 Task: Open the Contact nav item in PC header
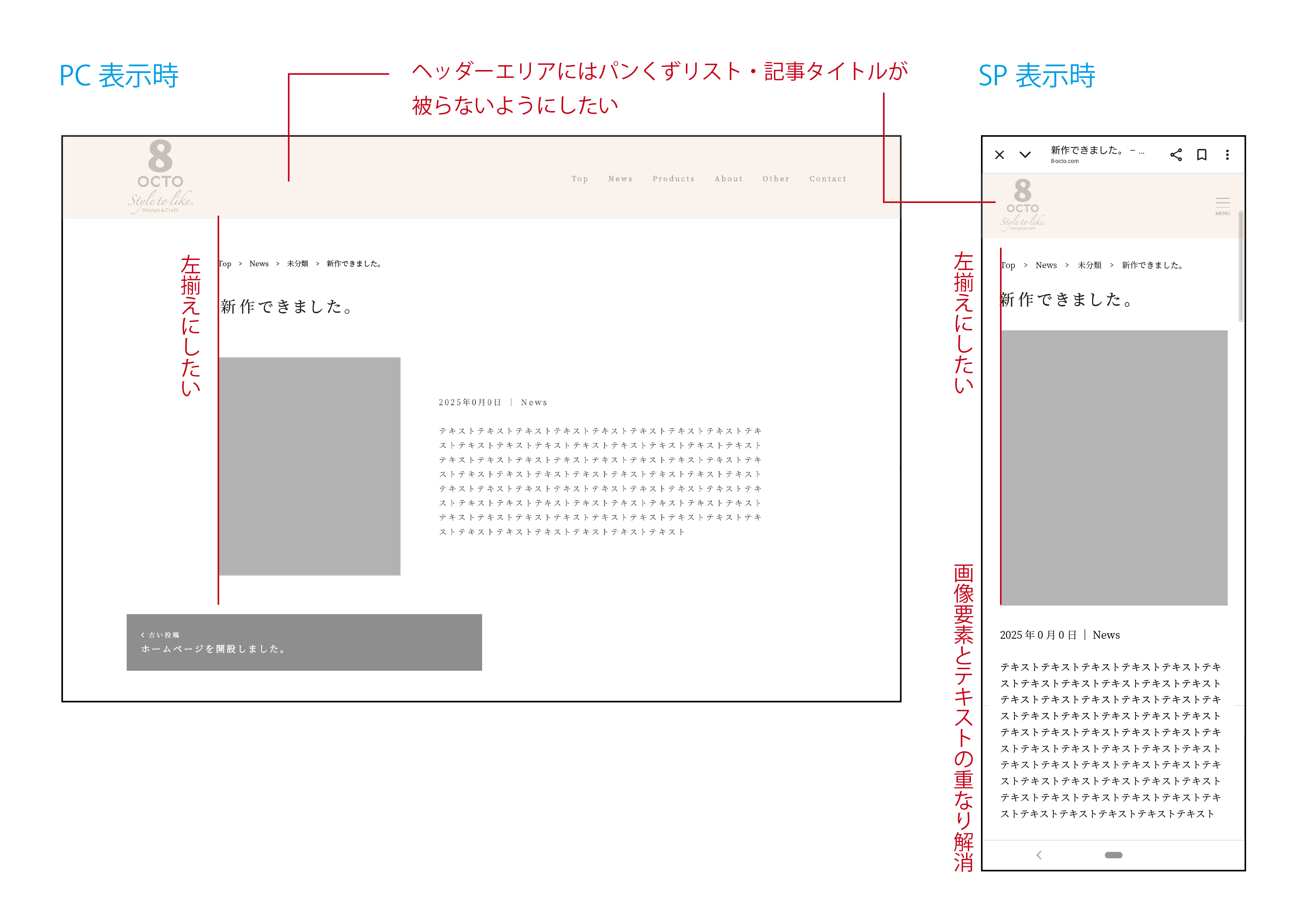coord(828,179)
